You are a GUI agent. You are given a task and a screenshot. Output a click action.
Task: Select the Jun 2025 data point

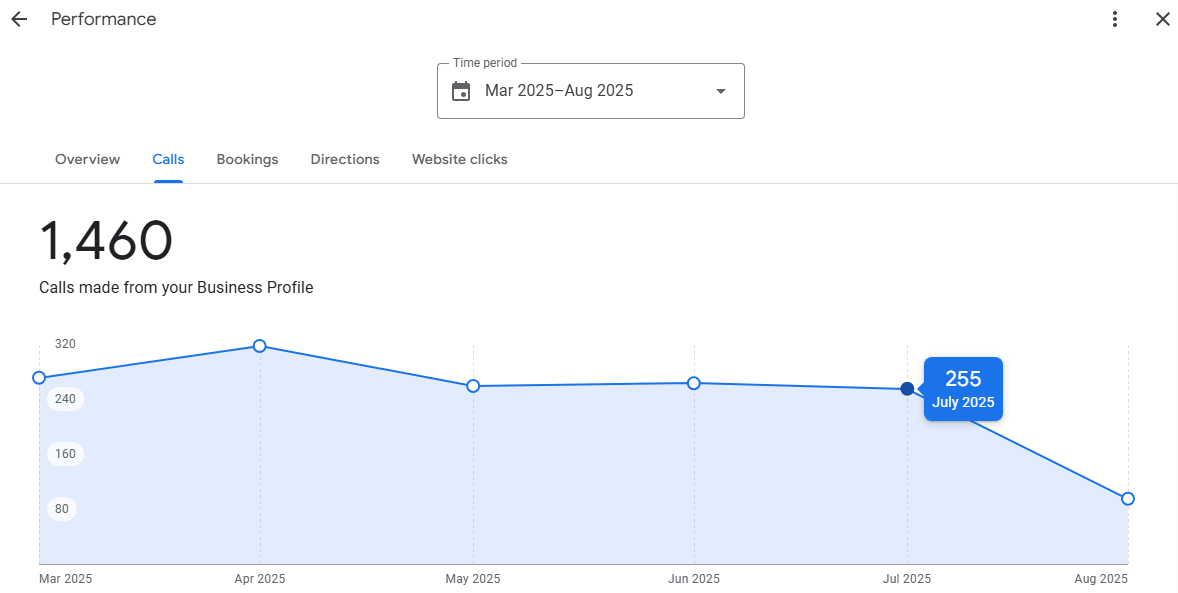pyautogui.click(x=694, y=383)
